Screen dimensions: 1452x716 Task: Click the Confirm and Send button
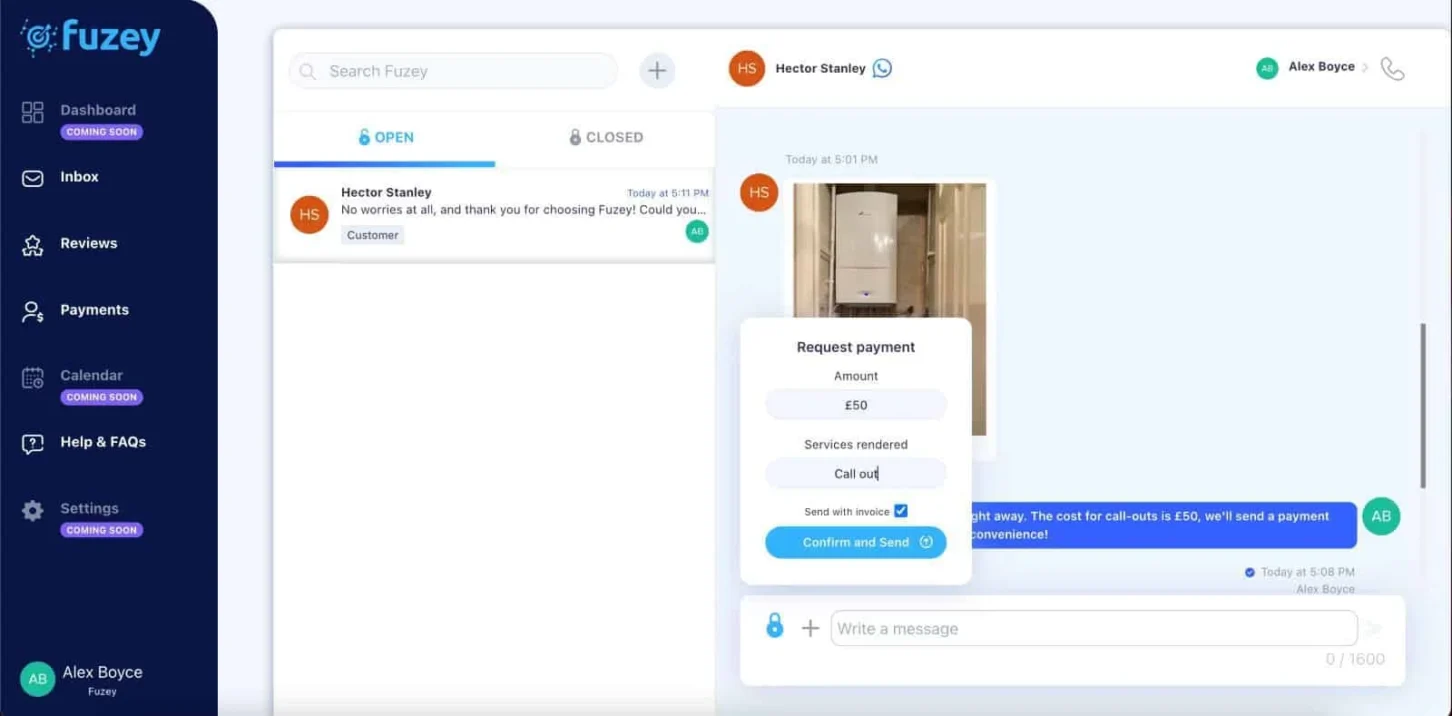click(x=856, y=542)
